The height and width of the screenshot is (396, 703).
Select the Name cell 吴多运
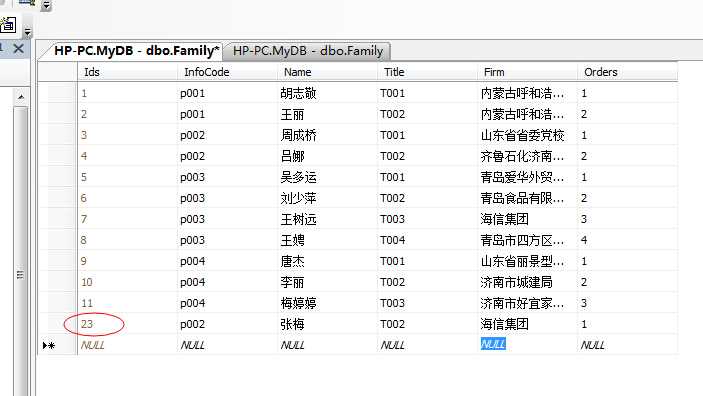coord(327,177)
